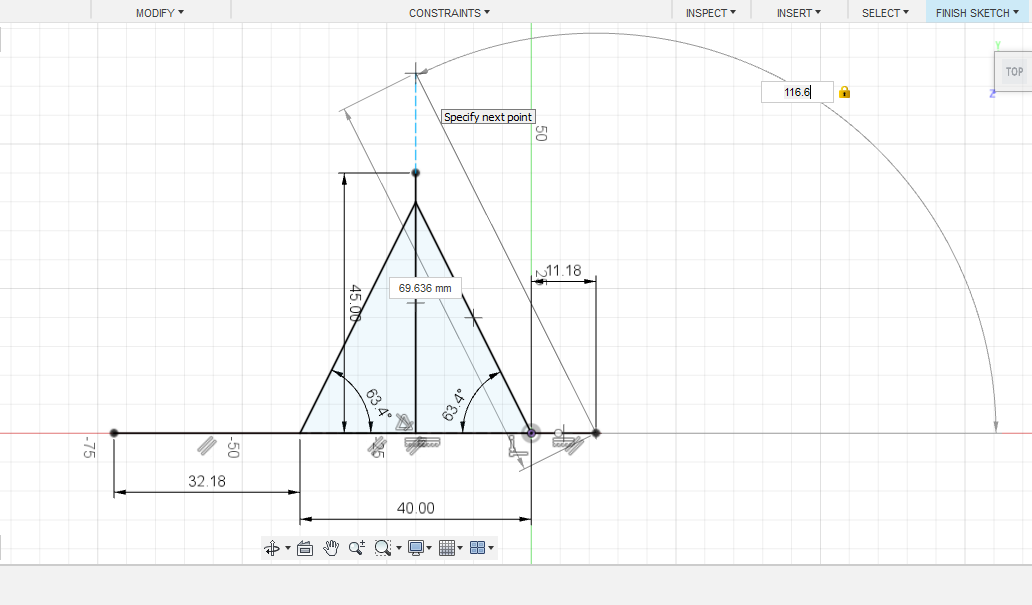Select the midpoint constraint triangle glyph
This screenshot has height=605, width=1032.
pos(404,423)
